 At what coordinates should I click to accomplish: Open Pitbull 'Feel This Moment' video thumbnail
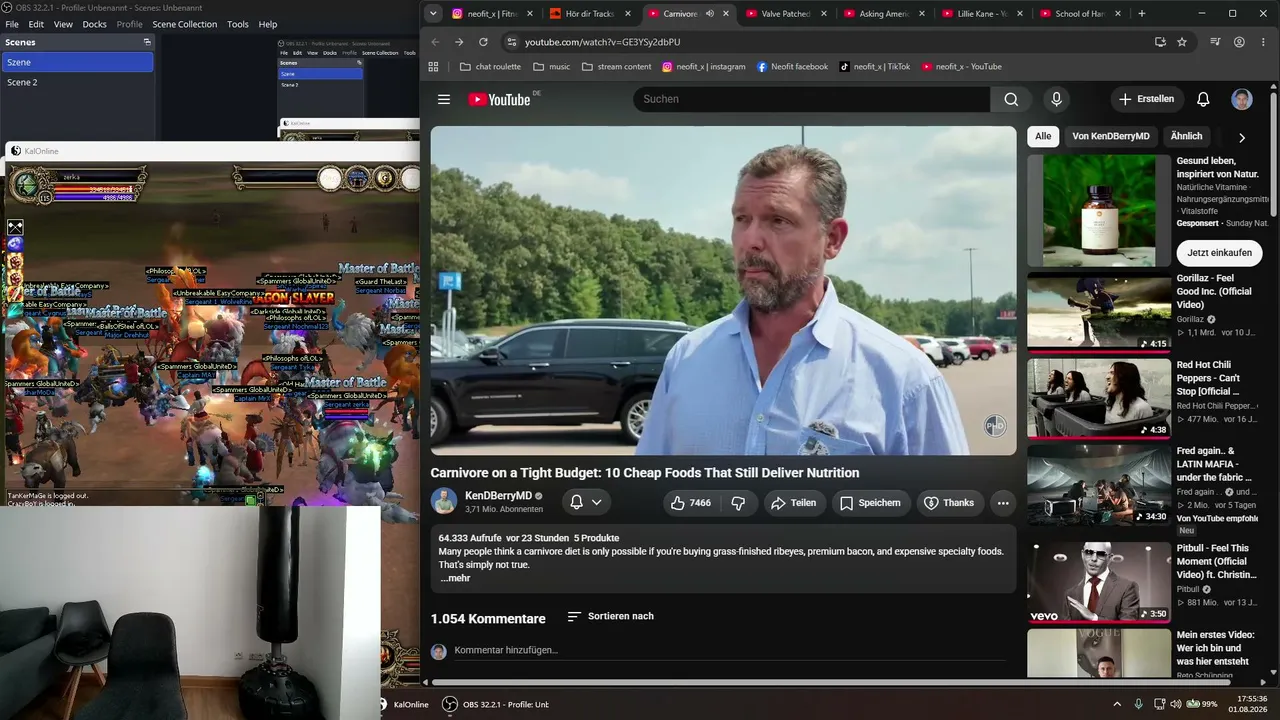tap(1099, 582)
